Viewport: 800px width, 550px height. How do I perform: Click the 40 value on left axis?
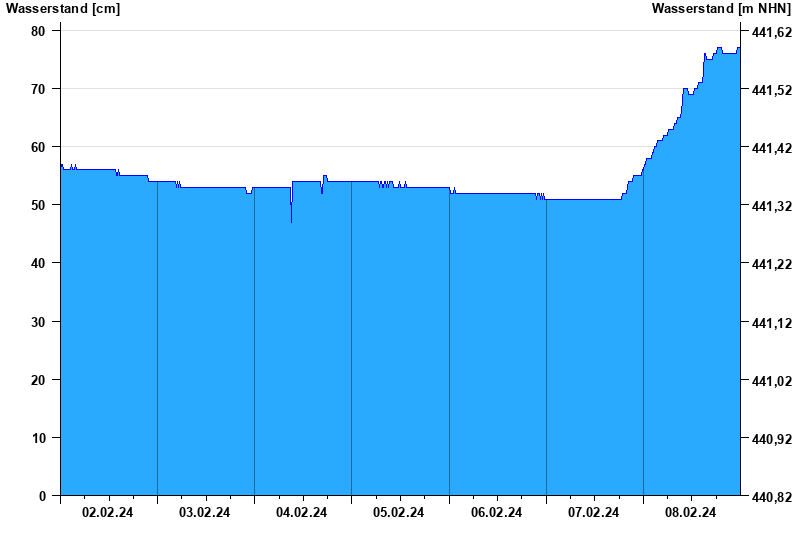tap(38, 263)
